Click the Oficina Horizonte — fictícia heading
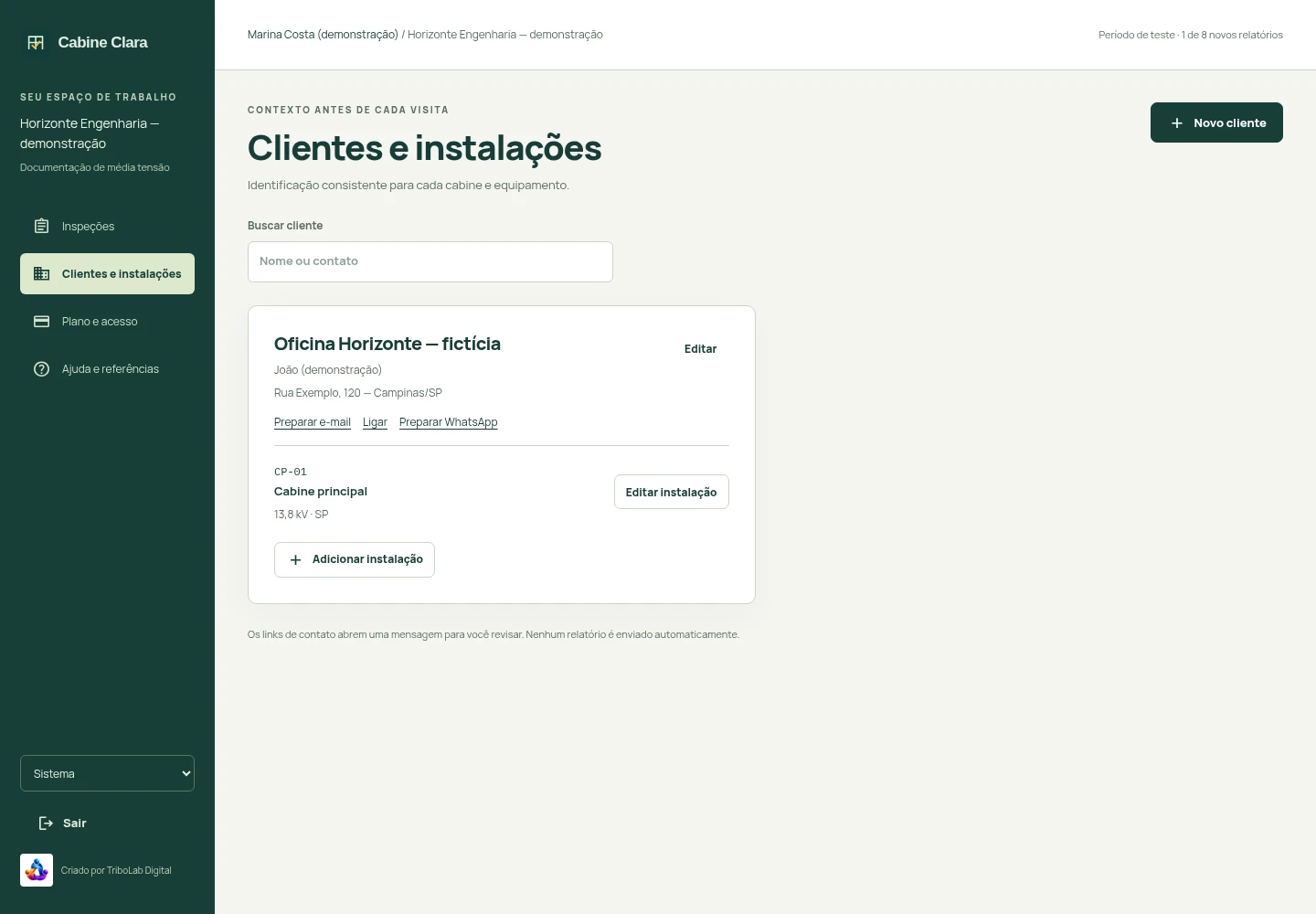Image resolution: width=1316 pixels, height=914 pixels. (387, 344)
